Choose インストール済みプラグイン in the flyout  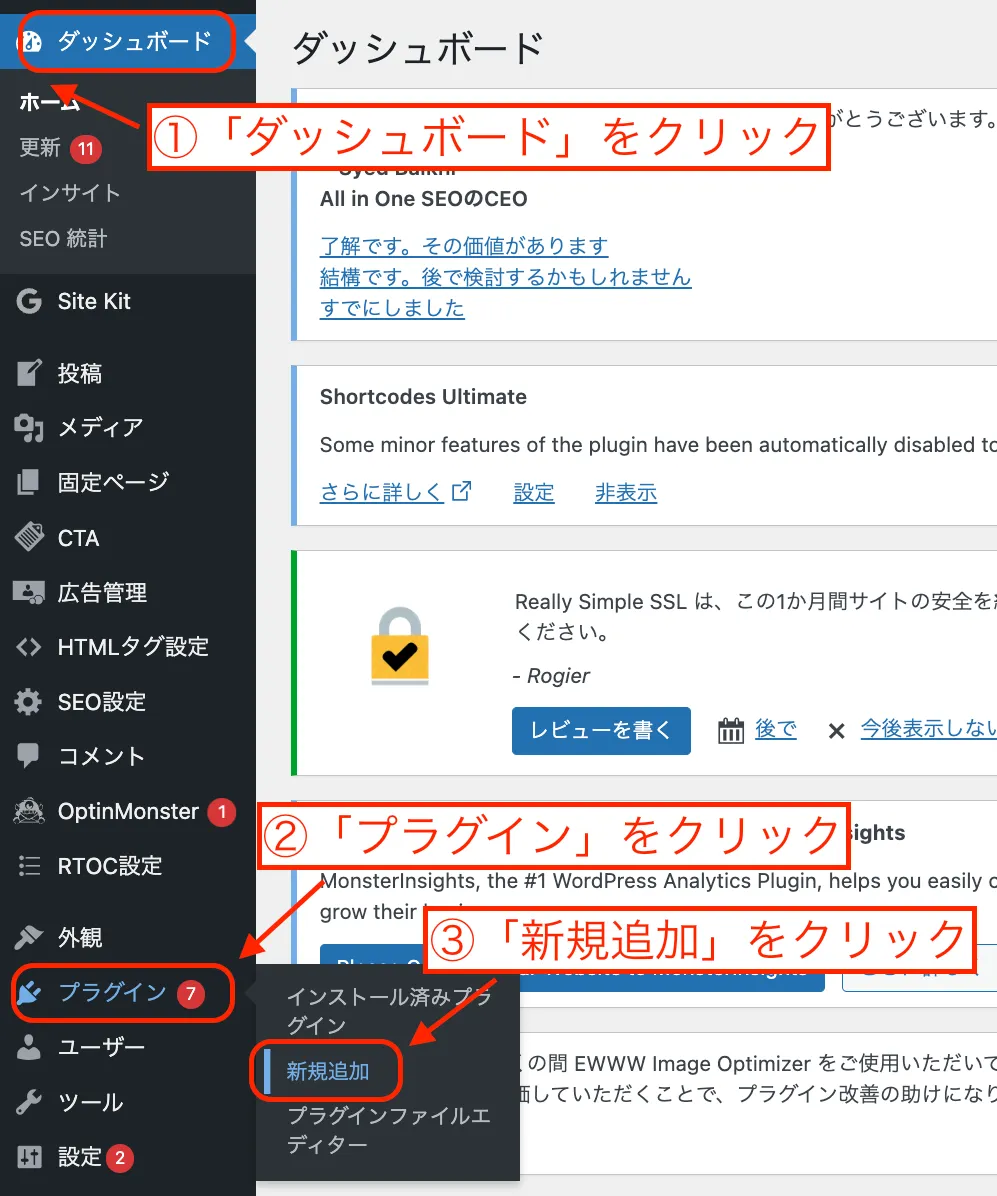pos(390,1011)
